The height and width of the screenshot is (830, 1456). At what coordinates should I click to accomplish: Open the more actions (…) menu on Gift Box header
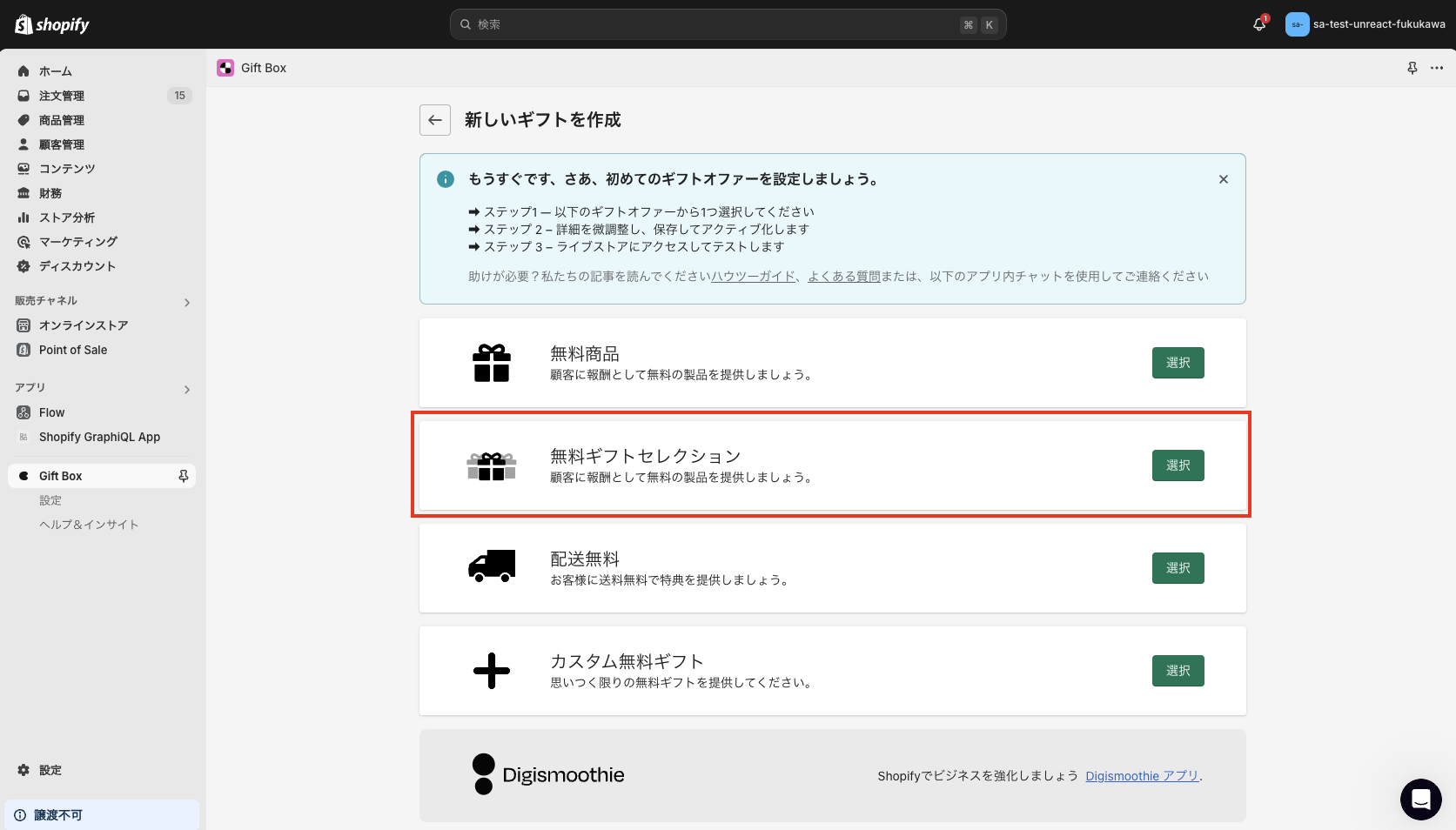[1436, 68]
